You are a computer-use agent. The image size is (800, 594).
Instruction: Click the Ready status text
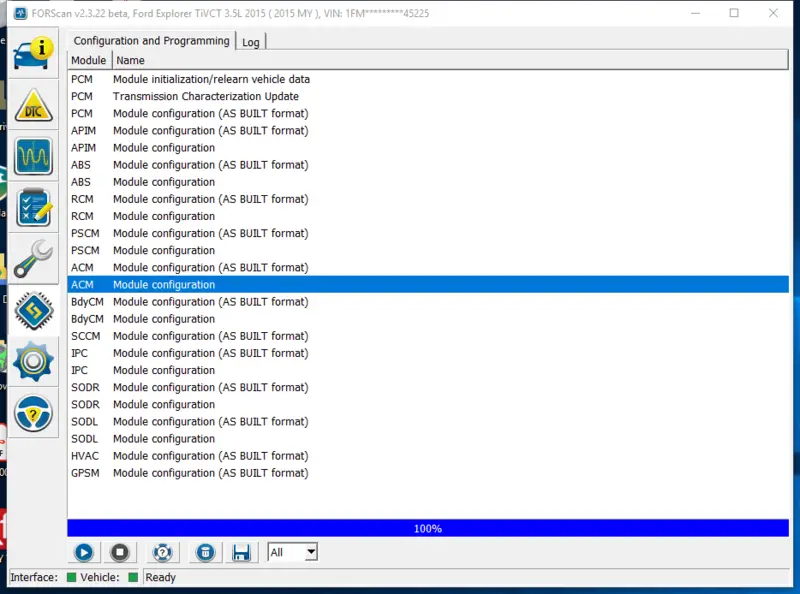160,577
